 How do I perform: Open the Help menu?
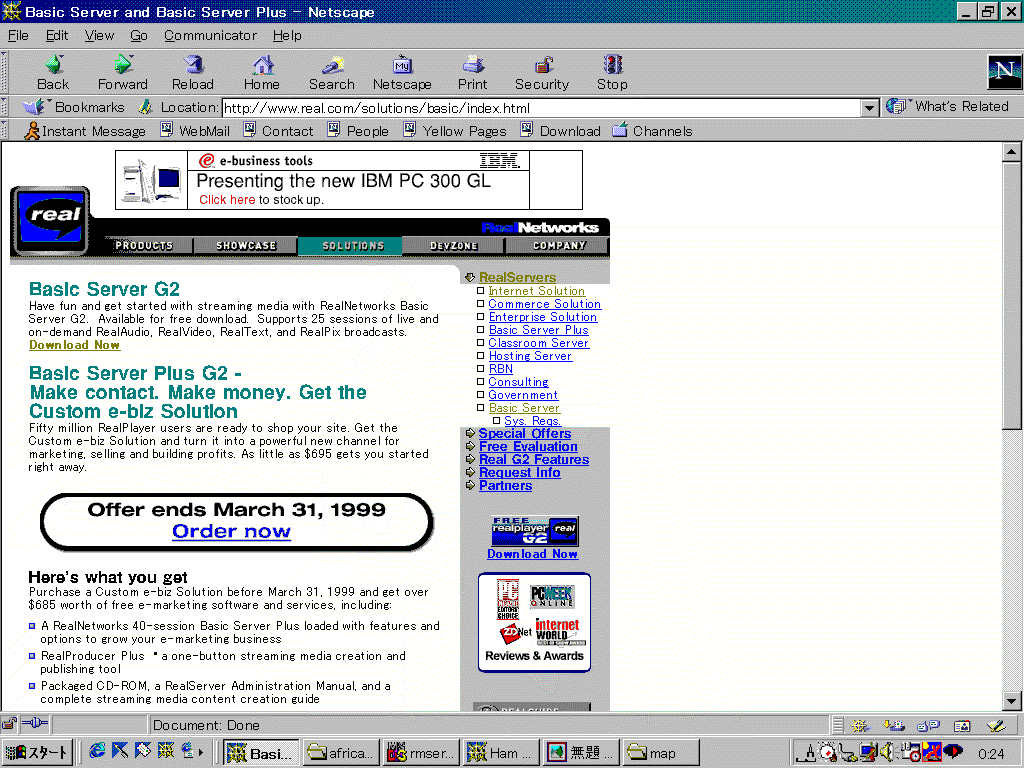(x=287, y=35)
